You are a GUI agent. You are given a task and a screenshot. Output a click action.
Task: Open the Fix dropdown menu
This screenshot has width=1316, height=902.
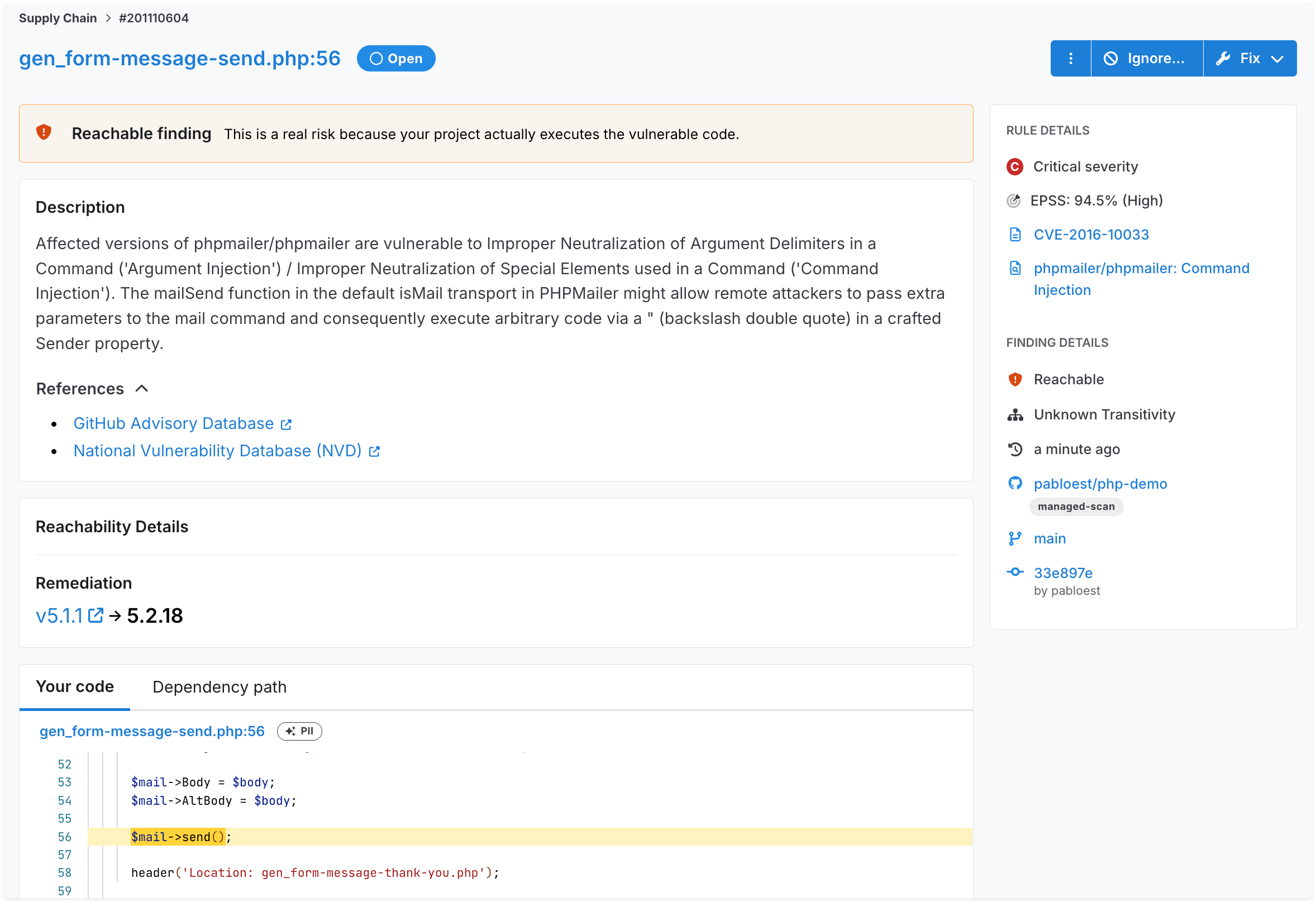[x=1250, y=58]
